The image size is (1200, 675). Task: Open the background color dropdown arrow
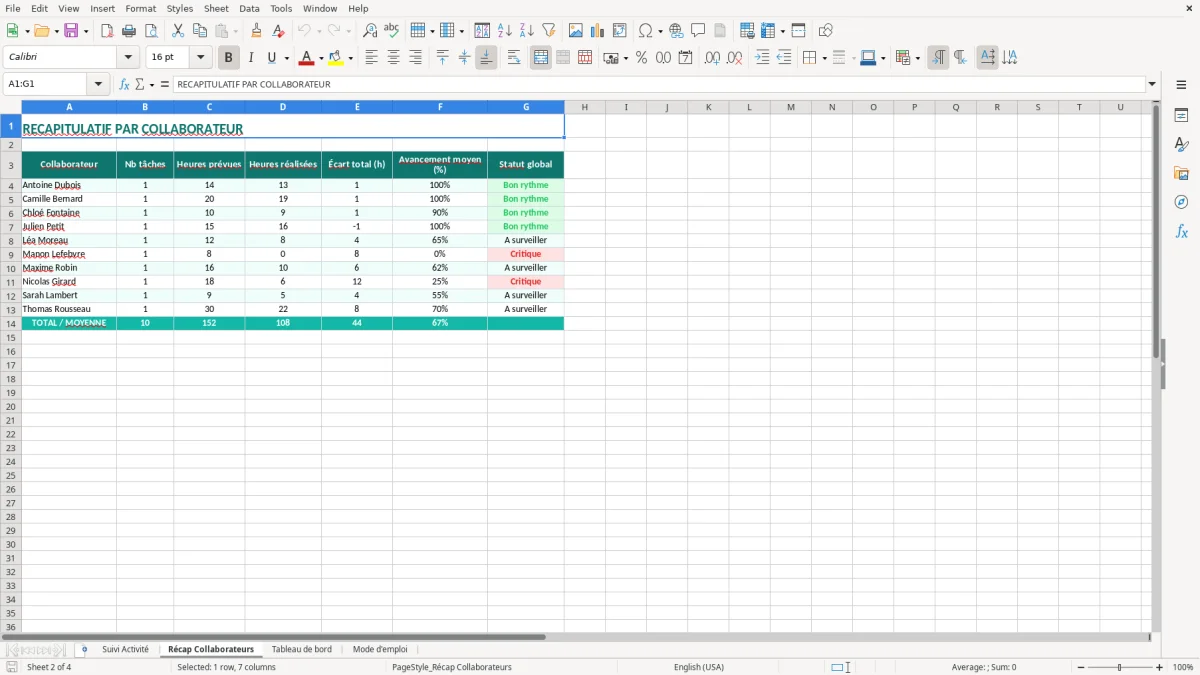click(350, 58)
